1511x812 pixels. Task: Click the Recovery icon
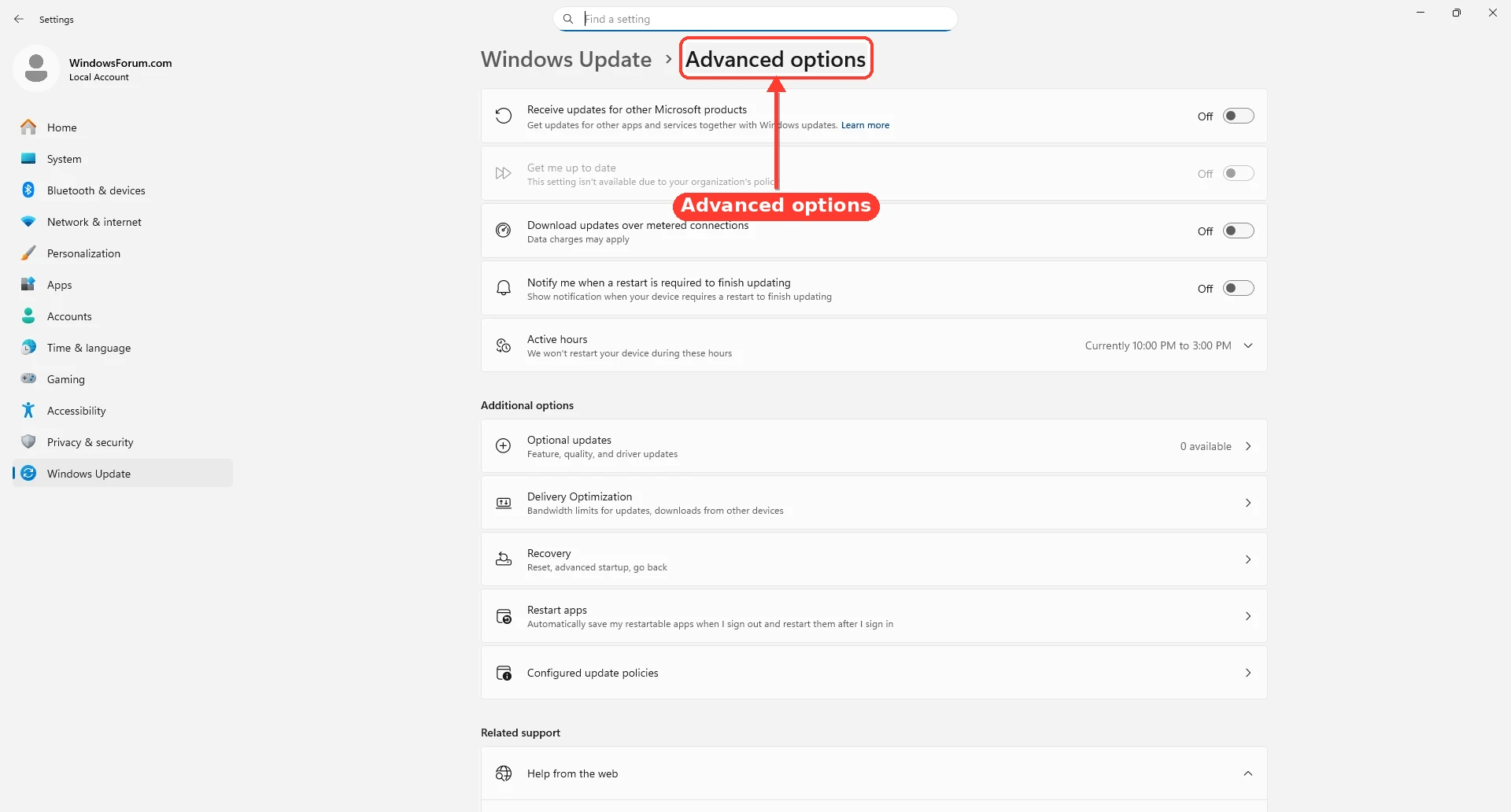coord(504,559)
